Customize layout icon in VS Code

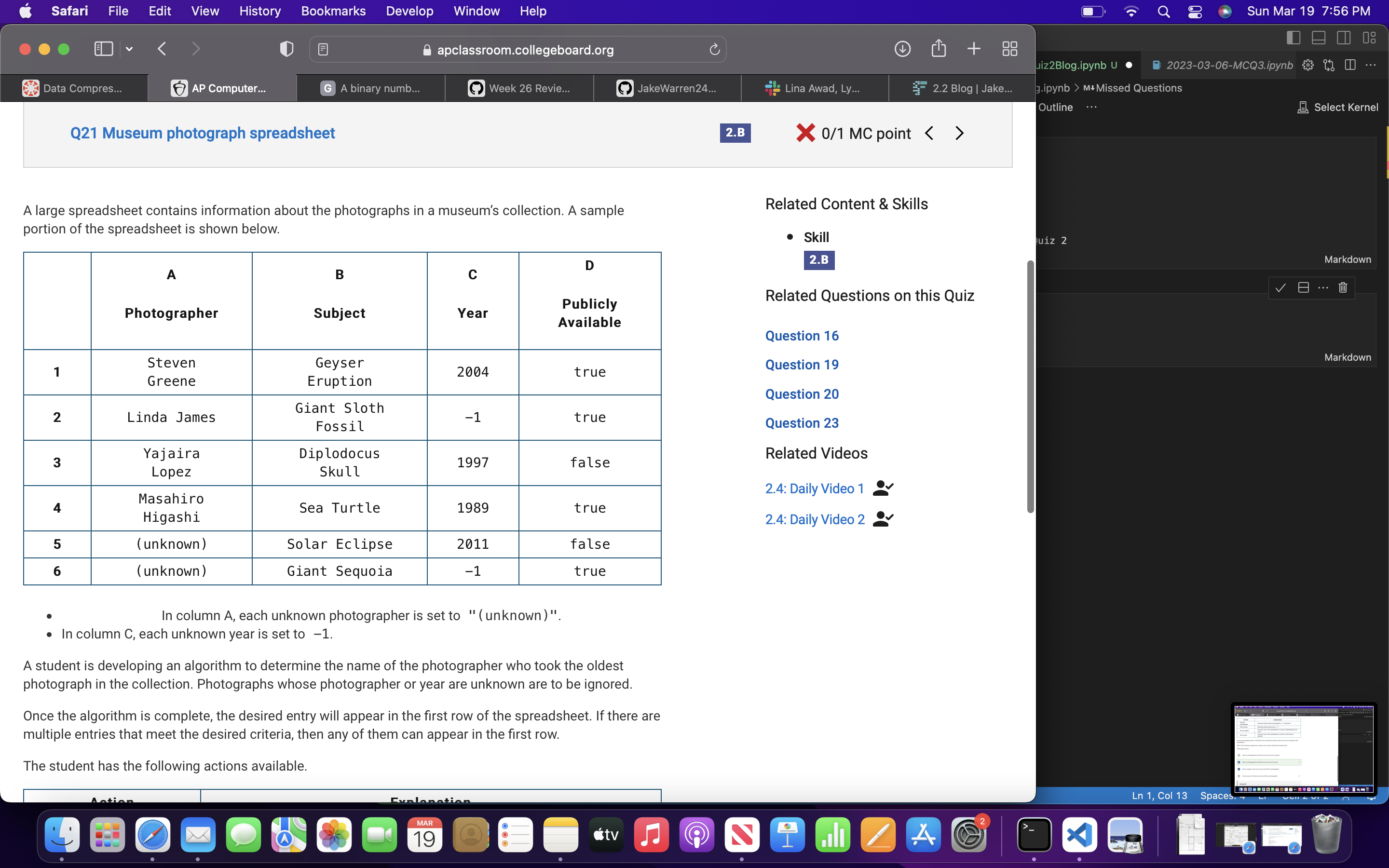[x=1370, y=38]
